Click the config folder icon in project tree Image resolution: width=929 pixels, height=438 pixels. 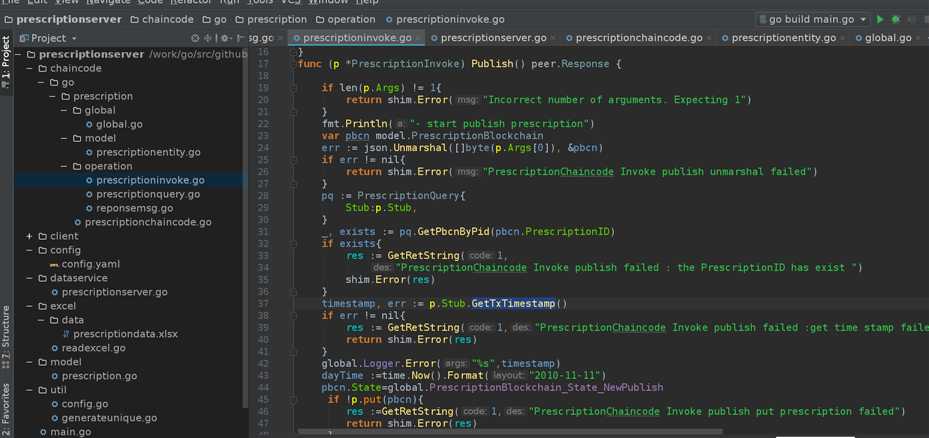[x=43, y=250]
